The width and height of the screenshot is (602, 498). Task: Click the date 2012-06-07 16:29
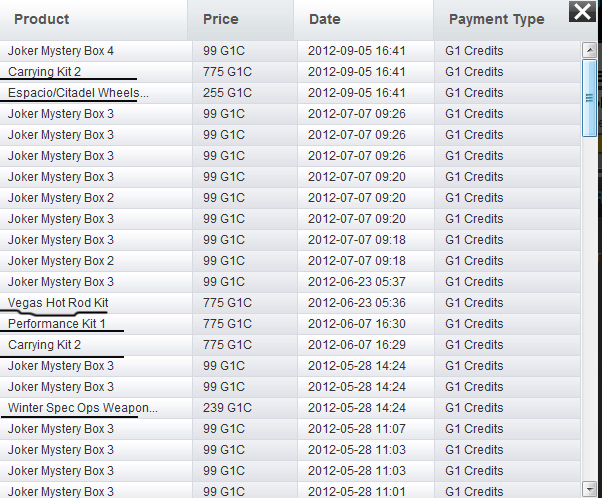point(357,345)
